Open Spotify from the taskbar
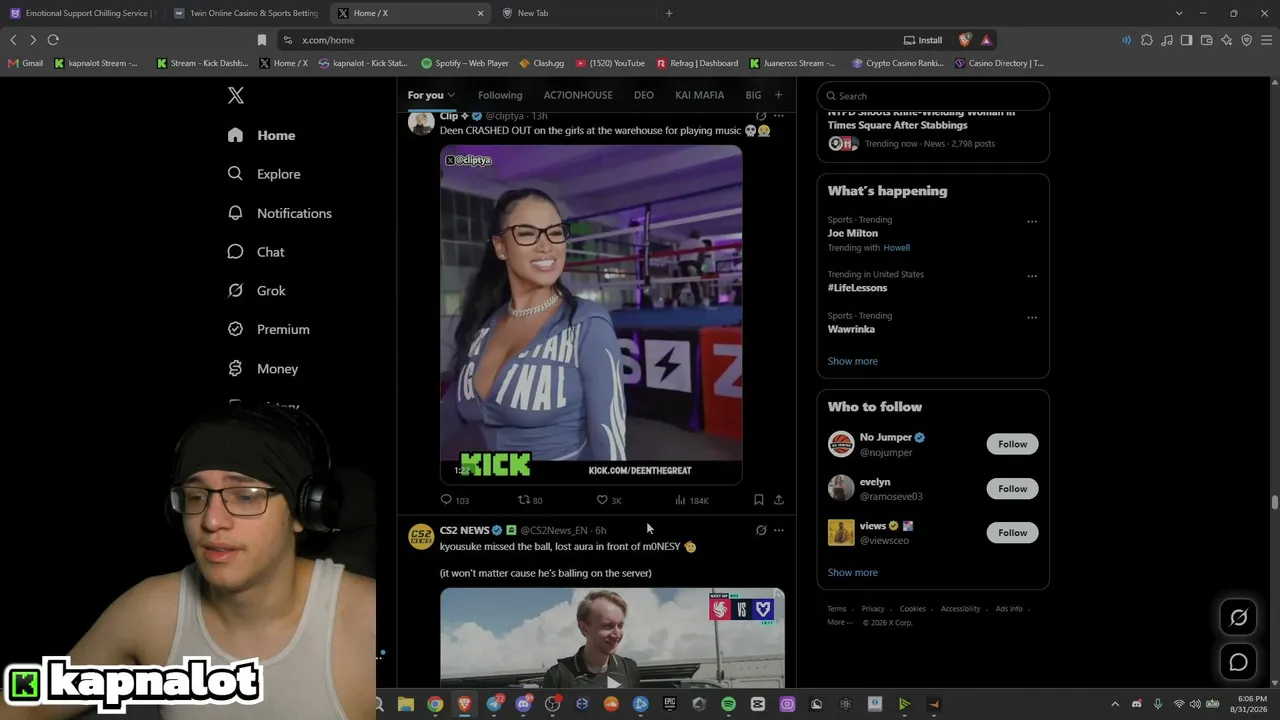This screenshot has width=1280, height=720. [728, 704]
